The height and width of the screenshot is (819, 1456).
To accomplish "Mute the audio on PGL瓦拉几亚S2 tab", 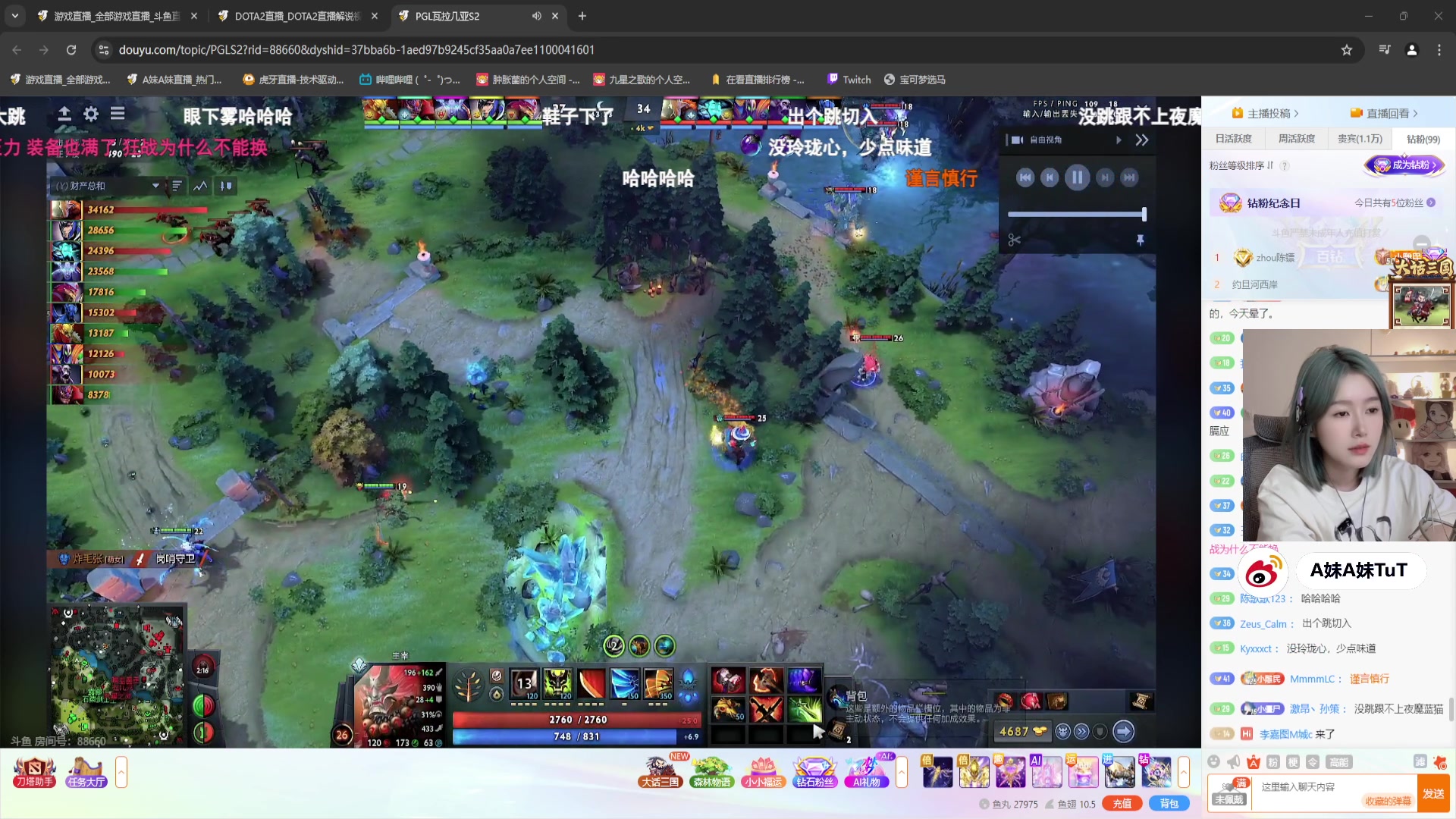I will click(x=536, y=16).
